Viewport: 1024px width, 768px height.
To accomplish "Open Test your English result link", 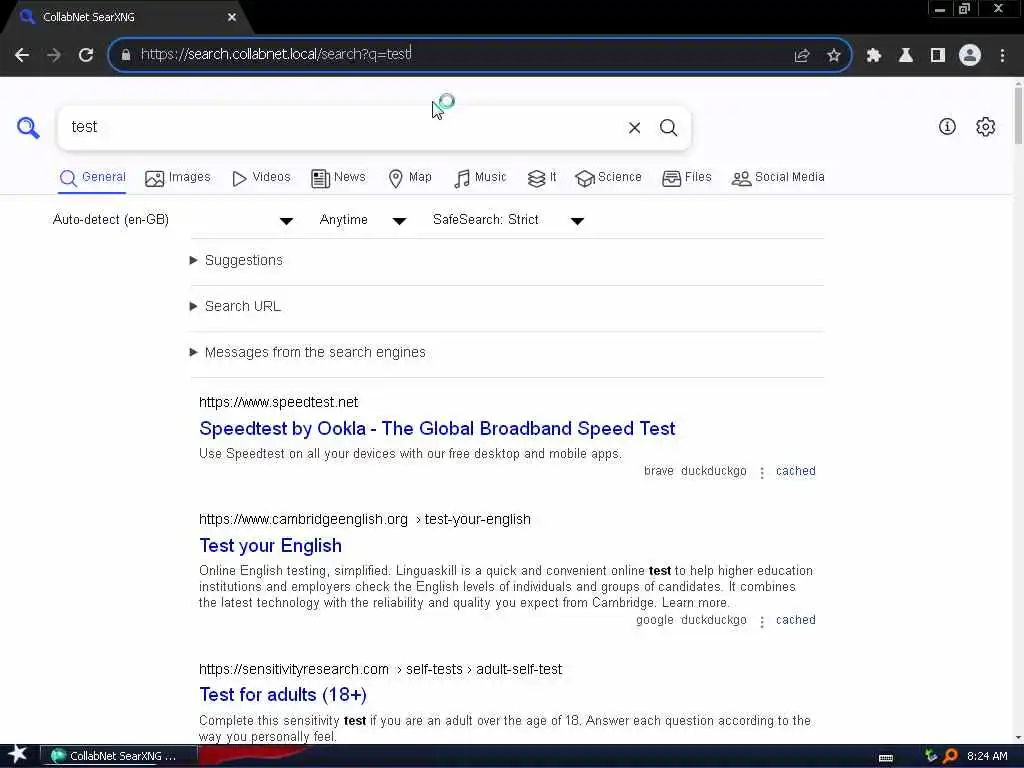I will point(270,546).
